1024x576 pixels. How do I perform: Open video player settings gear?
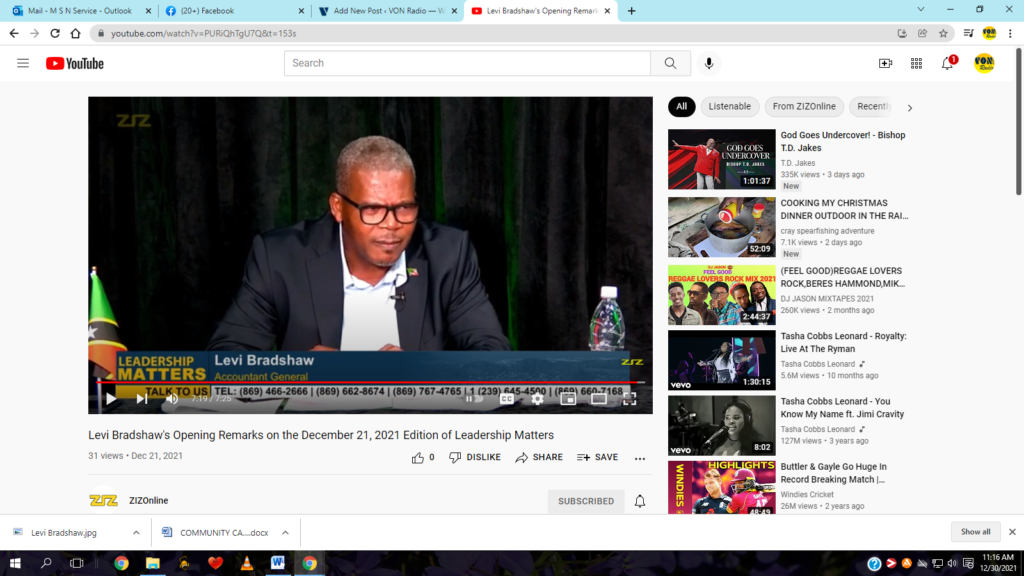tap(537, 398)
